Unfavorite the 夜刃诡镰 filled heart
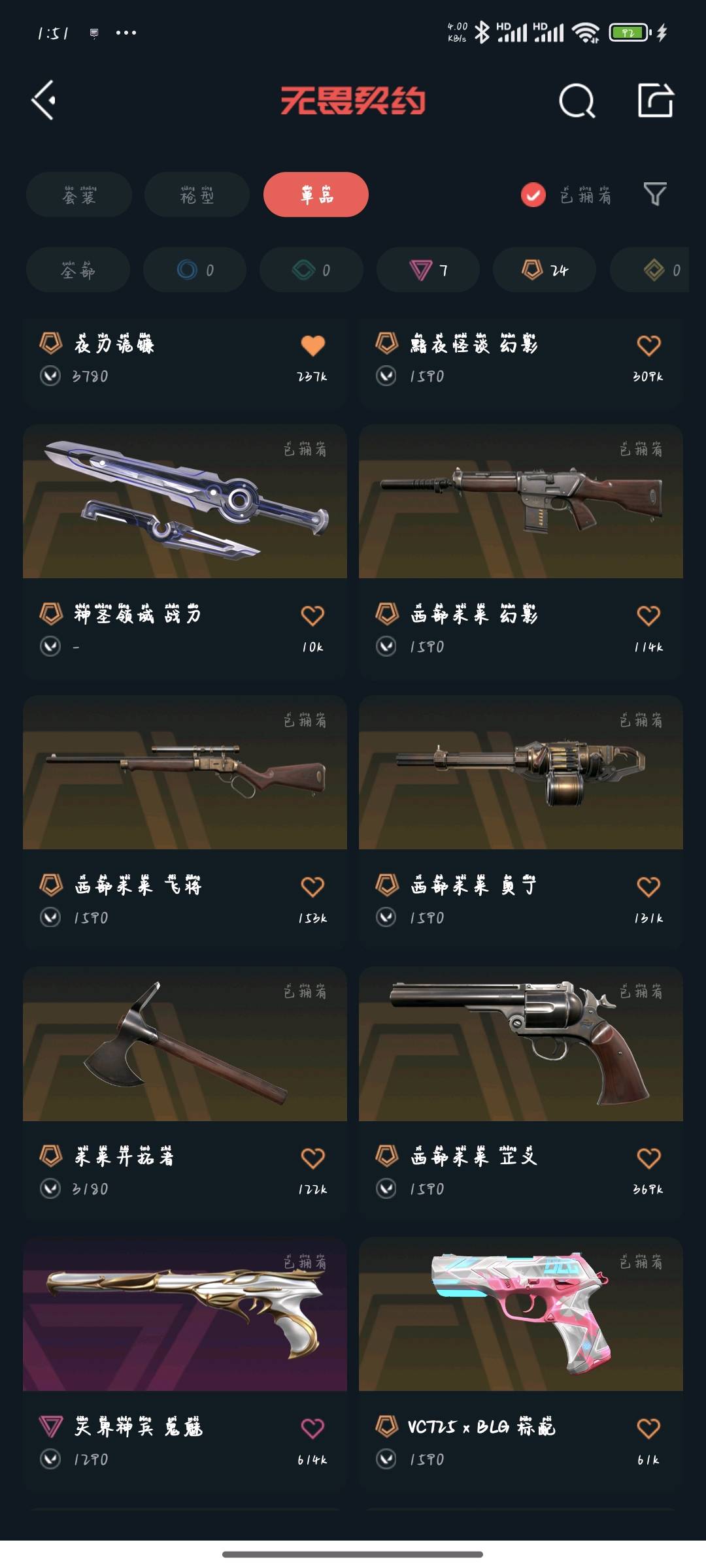The height and width of the screenshot is (1568, 706). coord(312,345)
